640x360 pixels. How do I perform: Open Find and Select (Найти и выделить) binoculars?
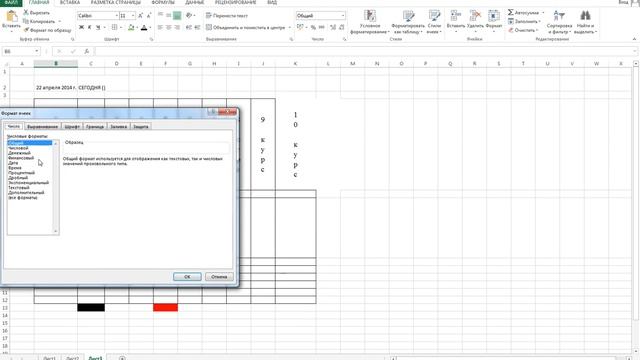coord(585,22)
